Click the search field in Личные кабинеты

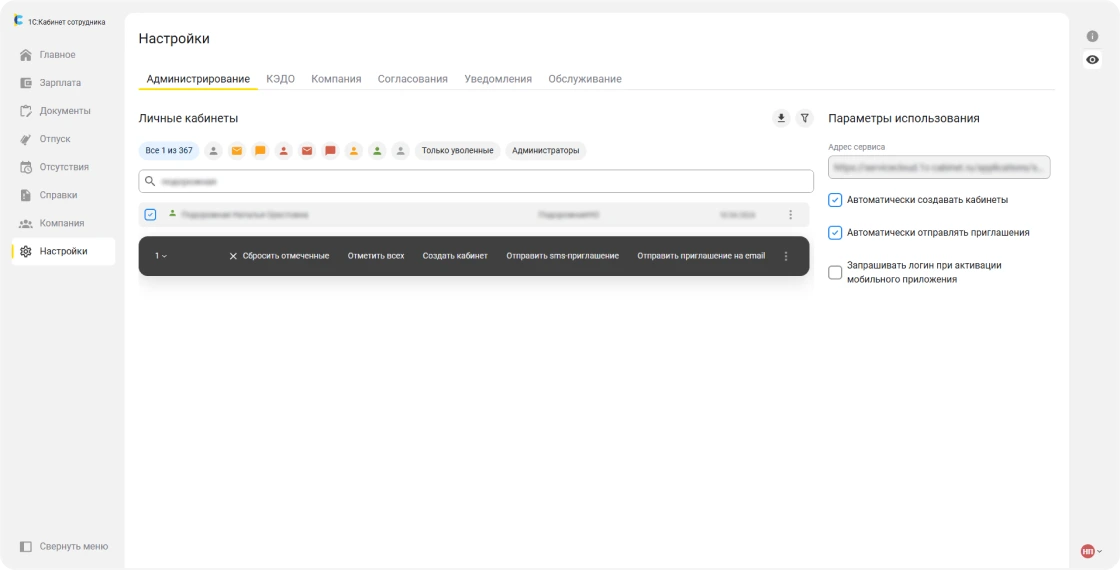click(x=476, y=182)
